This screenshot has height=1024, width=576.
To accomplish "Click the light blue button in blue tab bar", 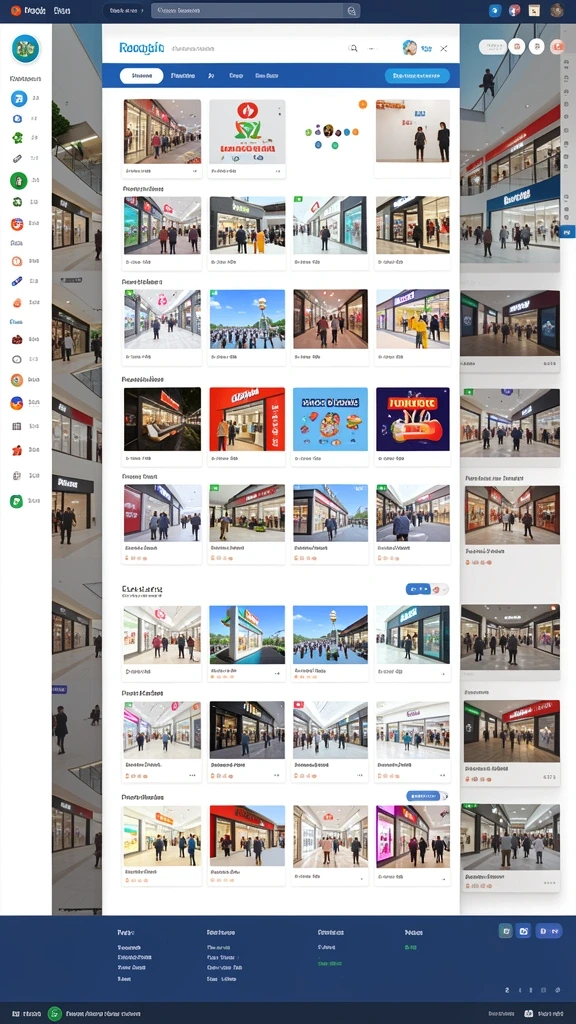I will [x=417, y=76].
